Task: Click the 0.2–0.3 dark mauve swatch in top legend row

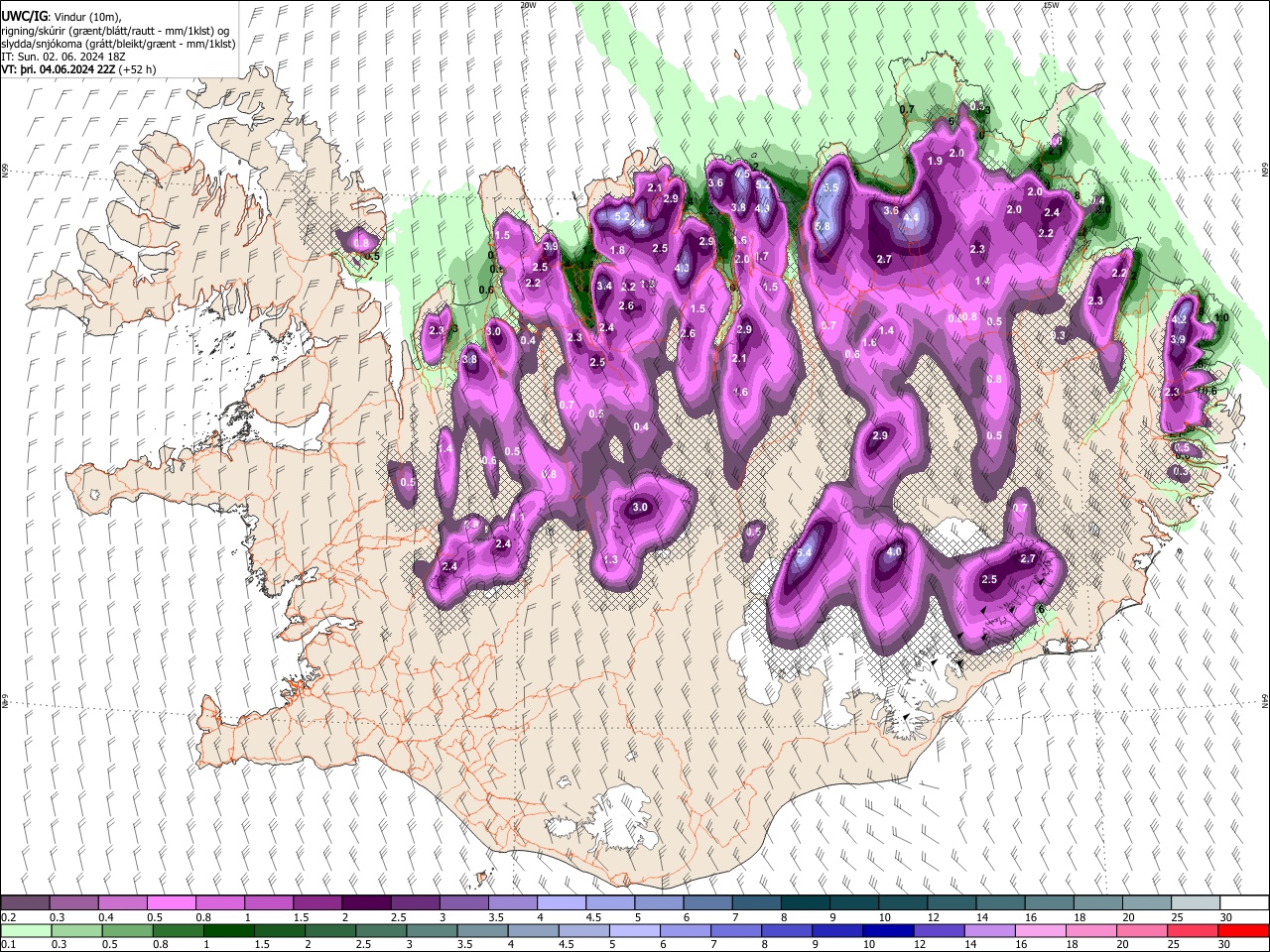Action: (25, 902)
